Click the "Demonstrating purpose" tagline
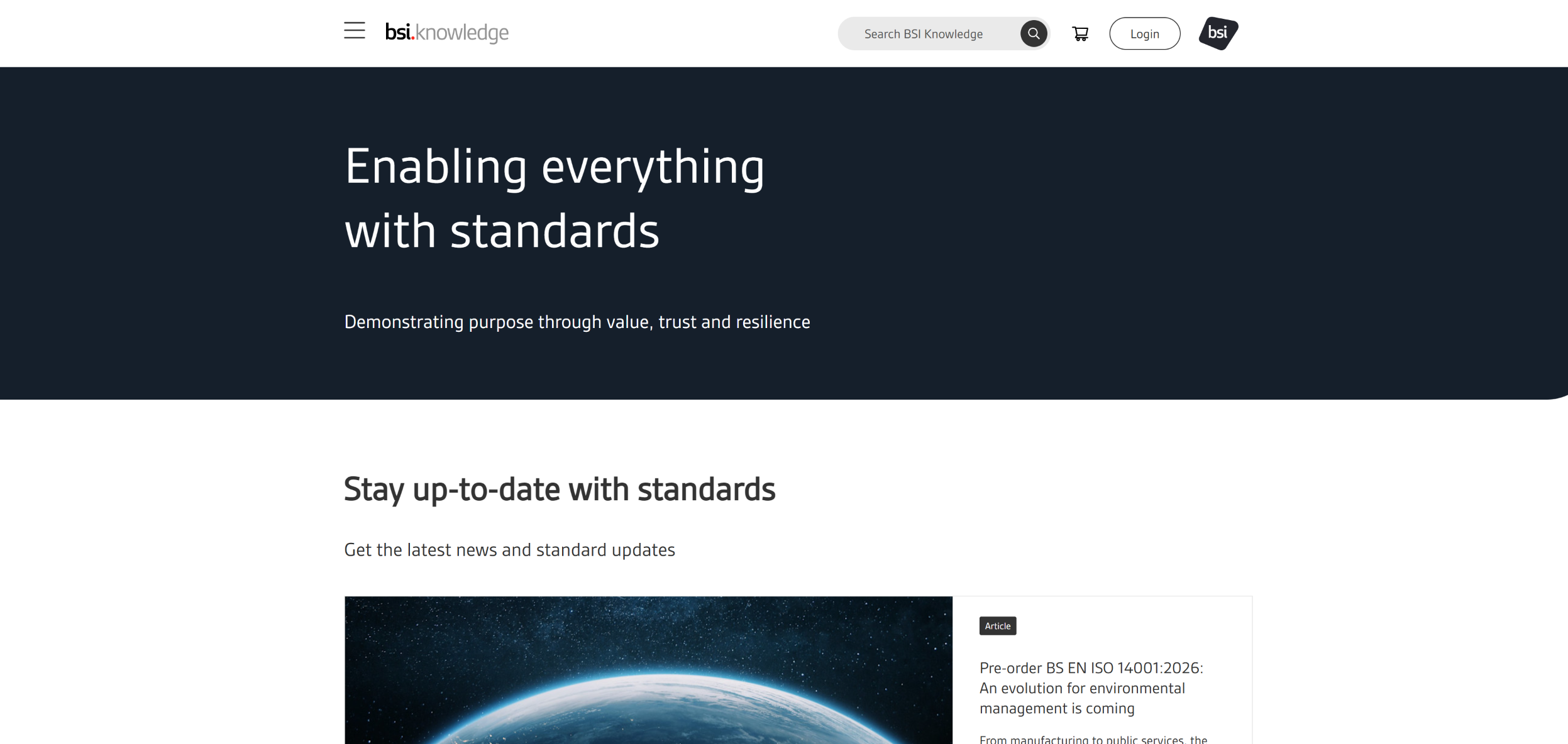Viewport: 1568px width, 744px height. tap(577, 322)
